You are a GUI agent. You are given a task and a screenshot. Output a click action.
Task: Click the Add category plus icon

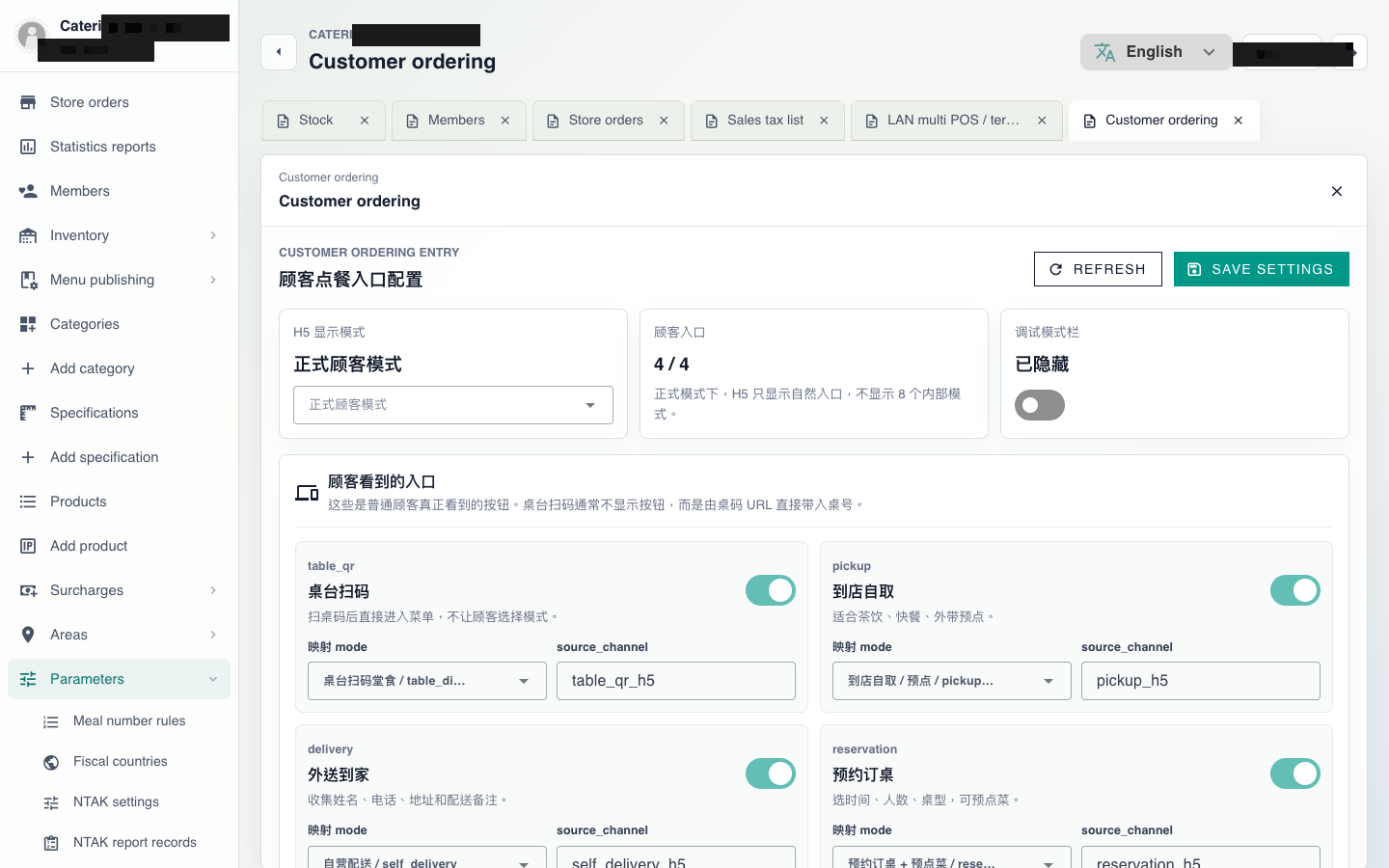tap(28, 368)
